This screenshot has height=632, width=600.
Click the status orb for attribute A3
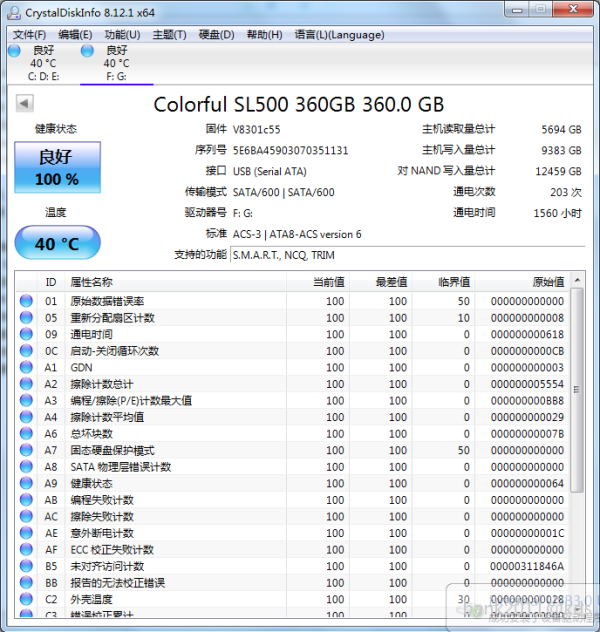[26, 400]
